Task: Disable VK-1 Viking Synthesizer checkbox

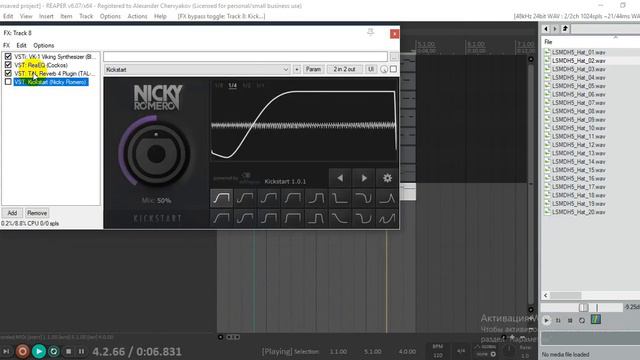Action: click(x=8, y=56)
